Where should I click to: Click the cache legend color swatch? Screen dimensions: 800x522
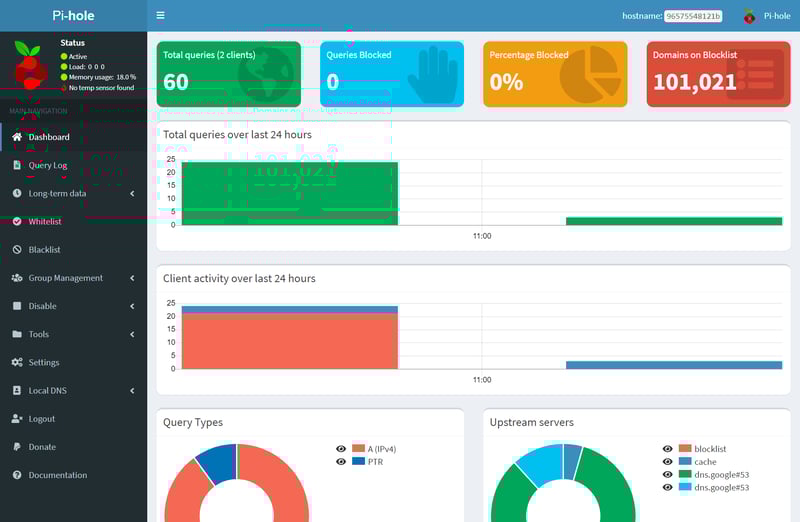(685, 461)
